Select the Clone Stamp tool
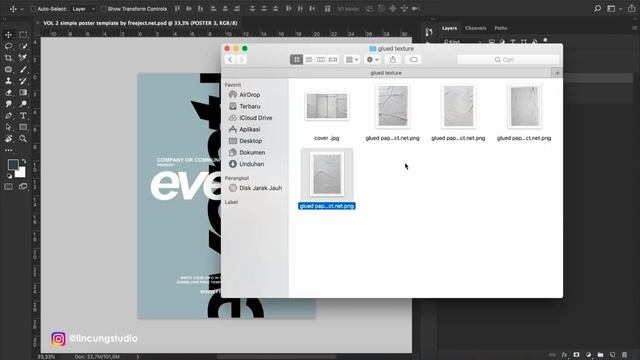The width and height of the screenshot is (640, 360). pyautogui.click(x=8, y=81)
